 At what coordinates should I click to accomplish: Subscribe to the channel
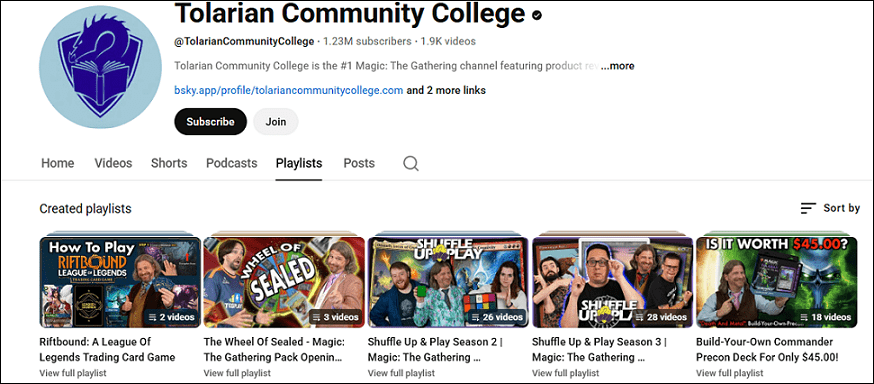click(x=210, y=121)
